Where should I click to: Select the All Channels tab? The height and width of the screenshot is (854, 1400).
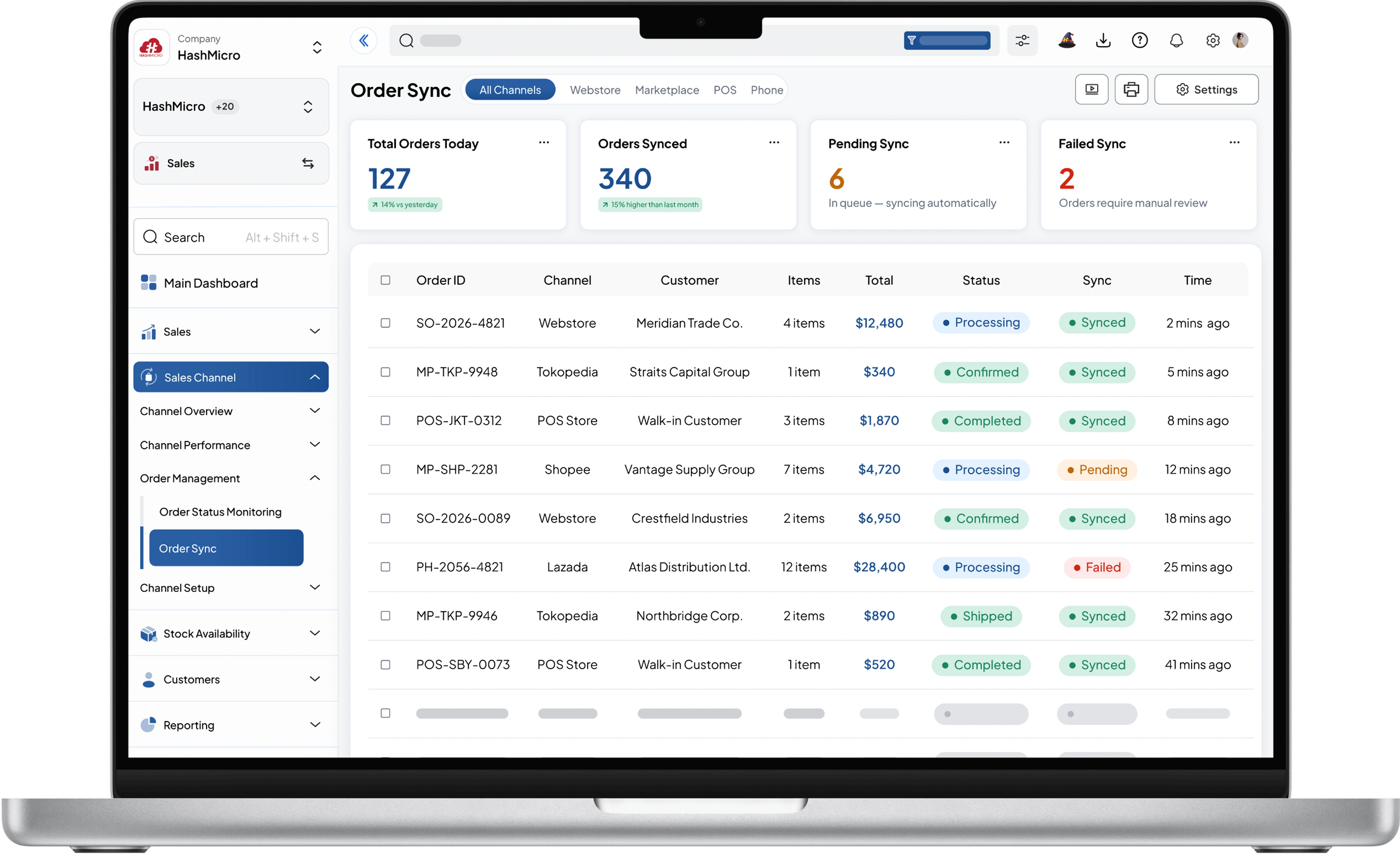pyautogui.click(x=510, y=90)
